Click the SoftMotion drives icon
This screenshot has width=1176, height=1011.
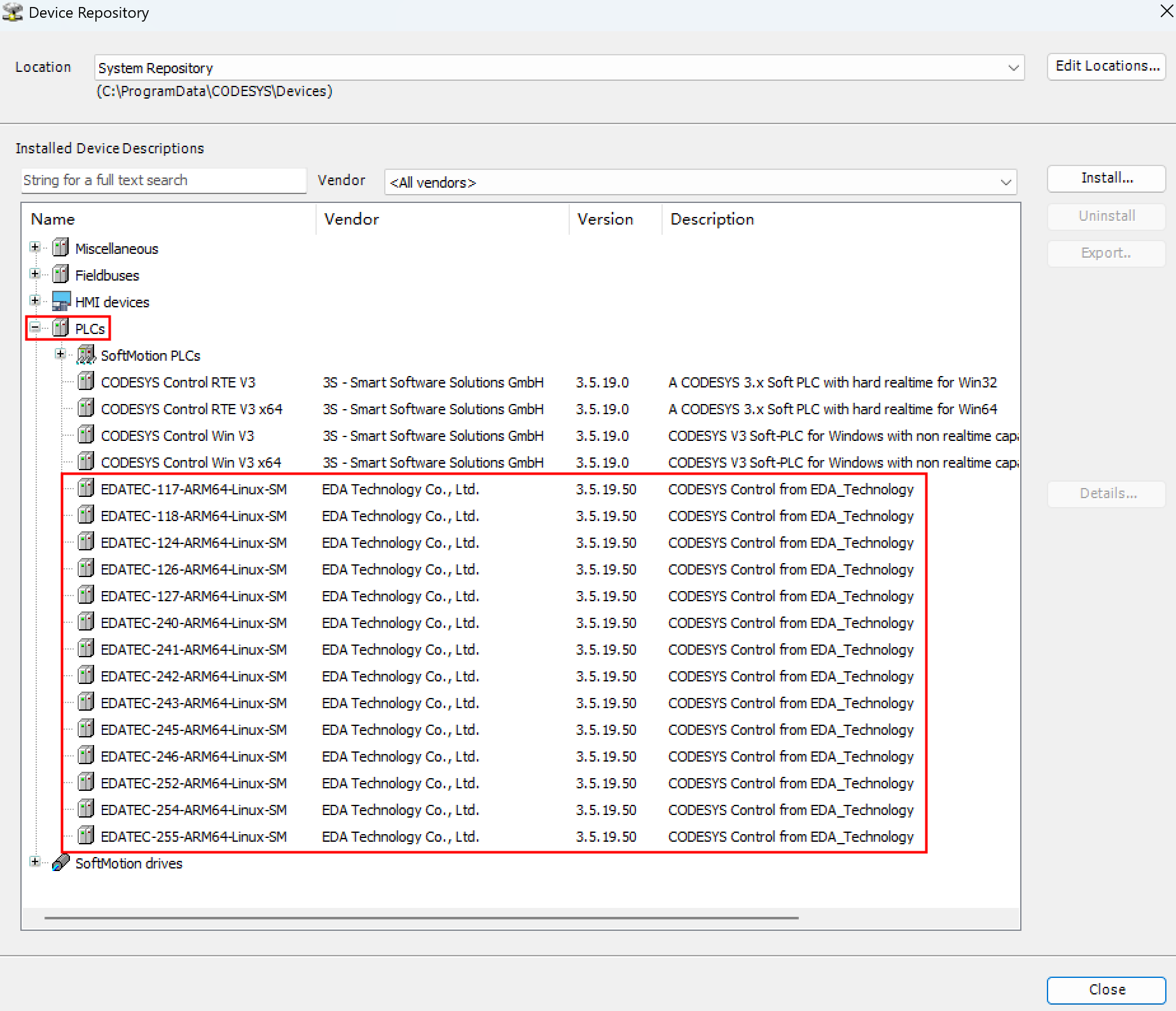[60, 863]
